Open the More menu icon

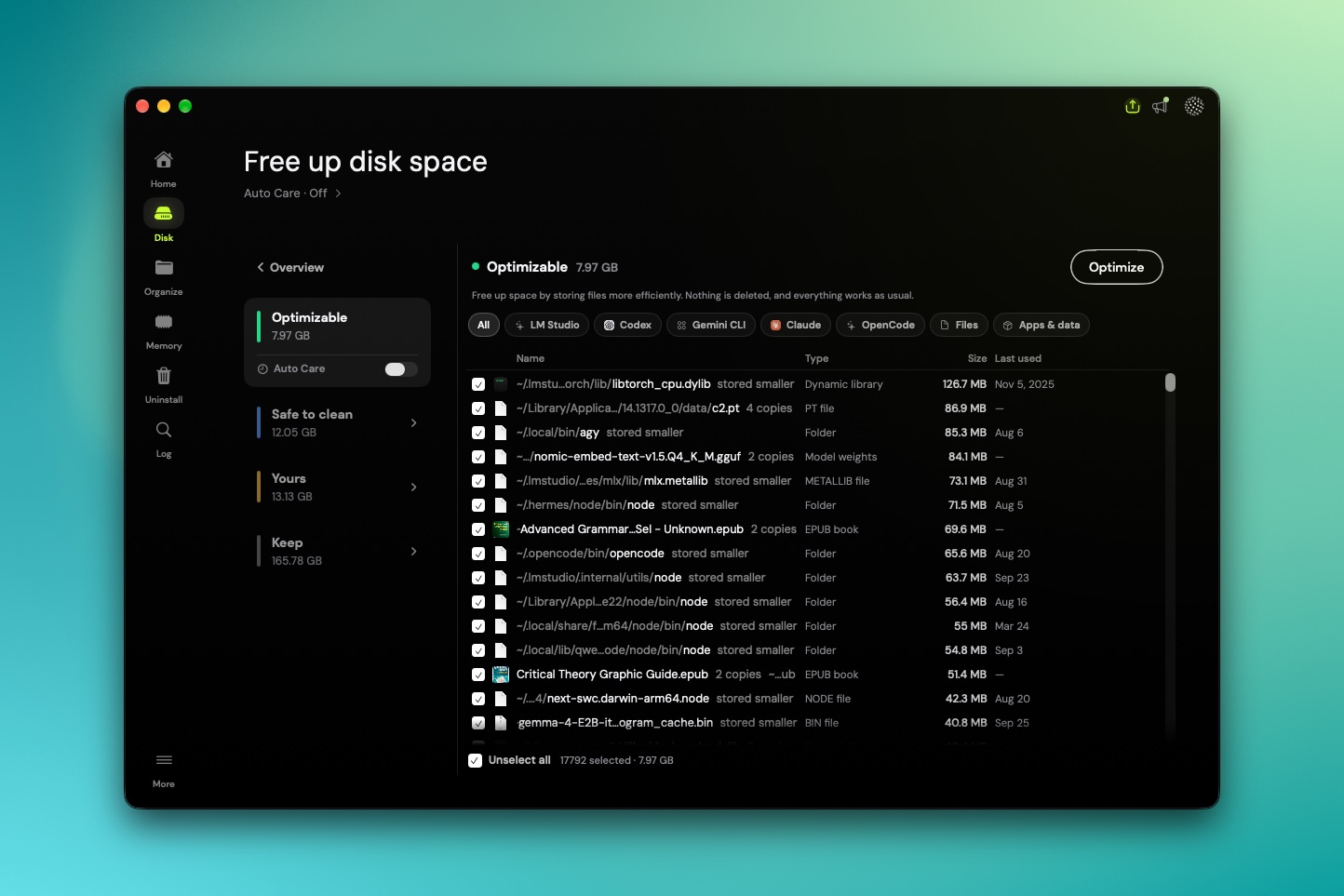click(164, 760)
